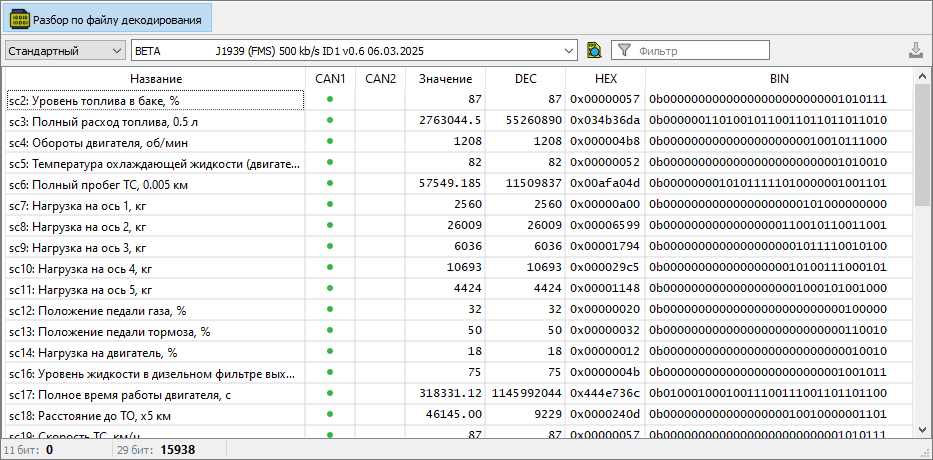The width and height of the screenshot is (933, 460).
Task: Click green CAN1 indicator for sc2 fuel level
Action: (329, 99)
